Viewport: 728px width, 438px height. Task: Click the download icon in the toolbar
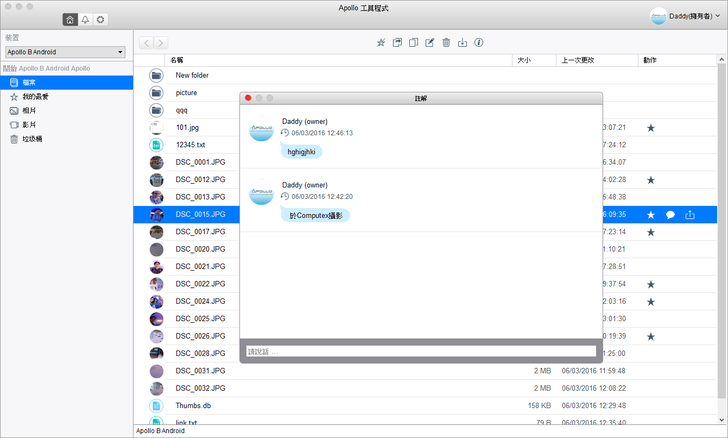pos(463,43)
